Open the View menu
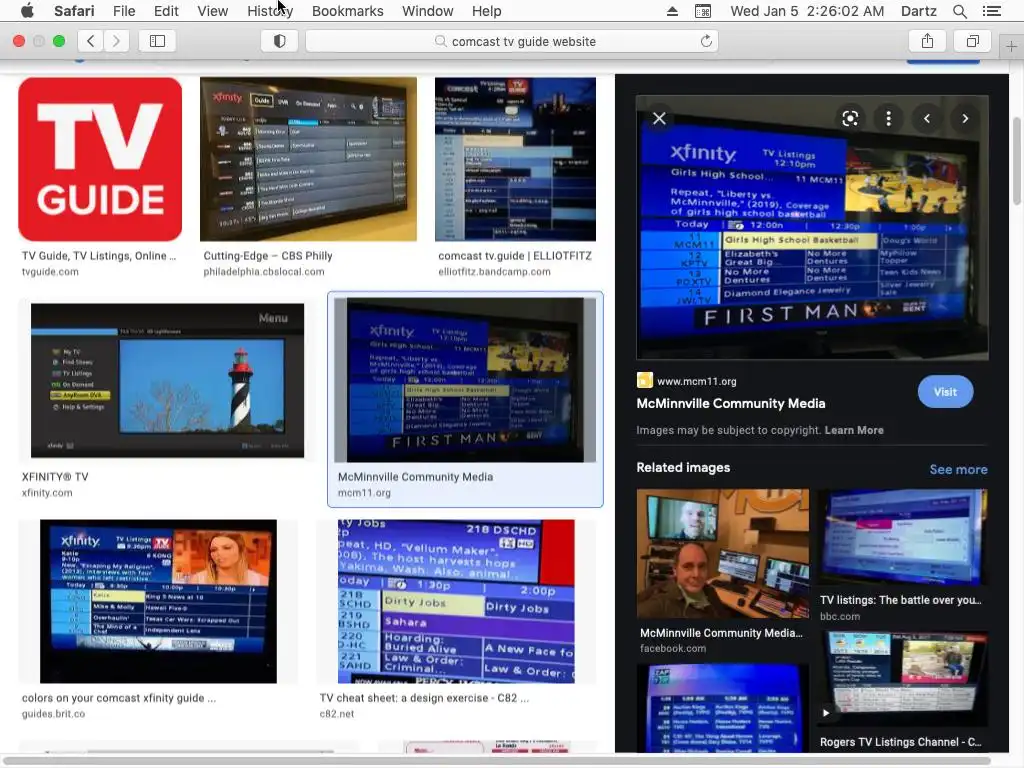The height and width of the screenshot is (768, 1024). pyautogui.click(x=212, y=11)
